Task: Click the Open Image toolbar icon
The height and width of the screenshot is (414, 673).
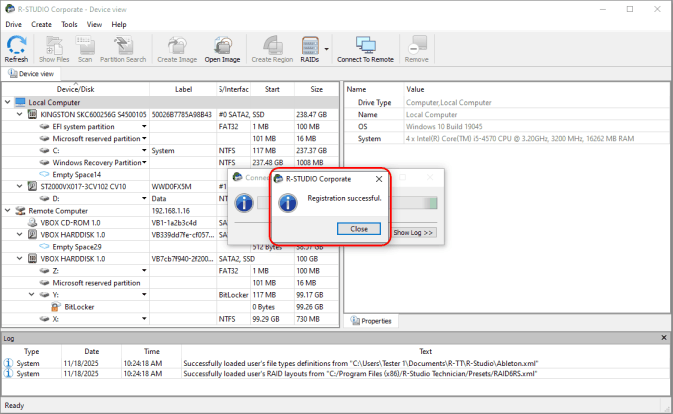Action: (x=223, y=48)
